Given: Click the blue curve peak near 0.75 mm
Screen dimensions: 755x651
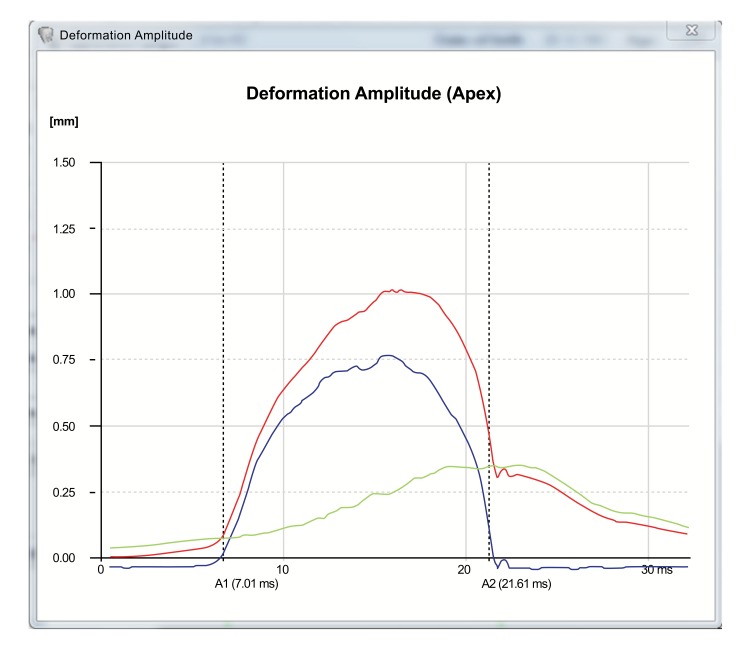Looking at the screenshot, I should click(388, 356).
